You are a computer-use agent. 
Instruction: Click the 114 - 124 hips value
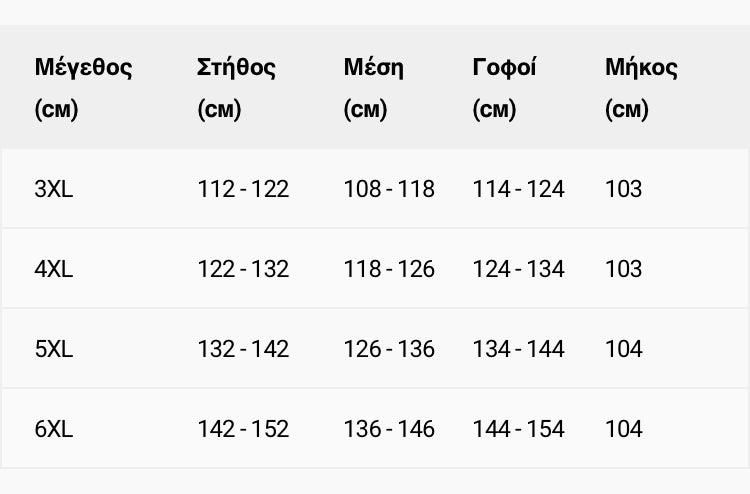click(518, 189)
